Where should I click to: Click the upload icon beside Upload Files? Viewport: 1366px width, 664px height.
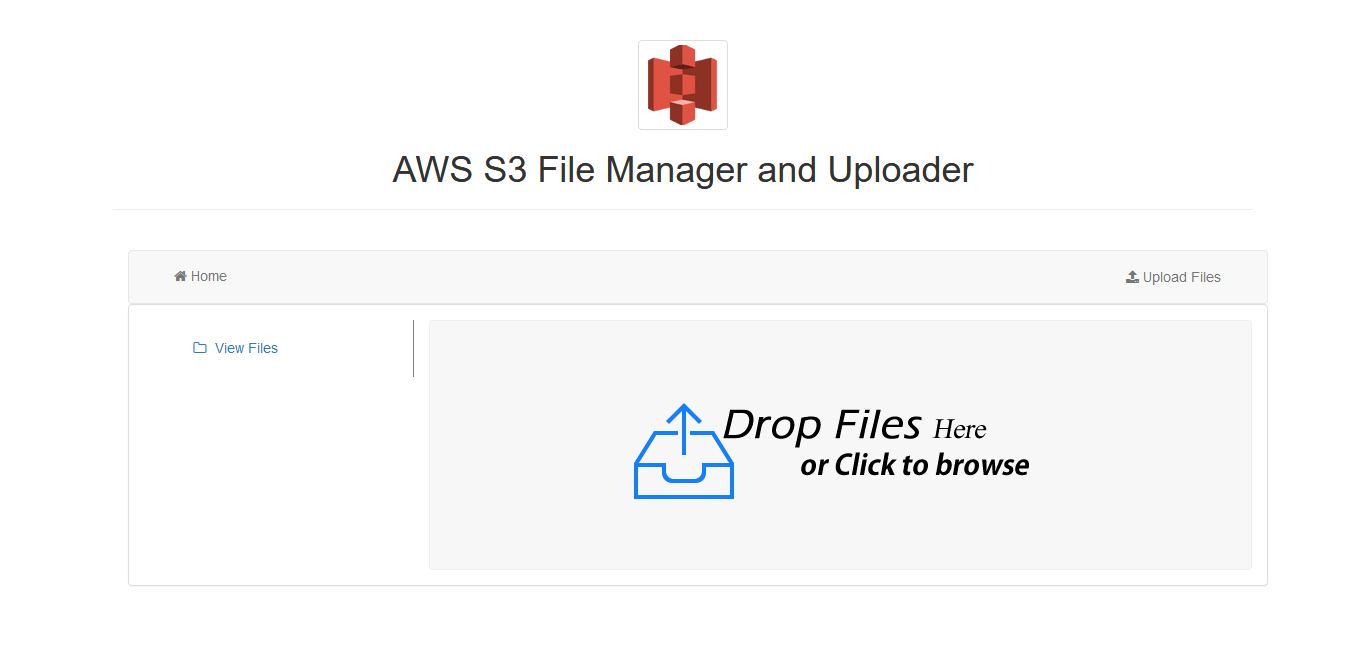(x=1132, y=277)
